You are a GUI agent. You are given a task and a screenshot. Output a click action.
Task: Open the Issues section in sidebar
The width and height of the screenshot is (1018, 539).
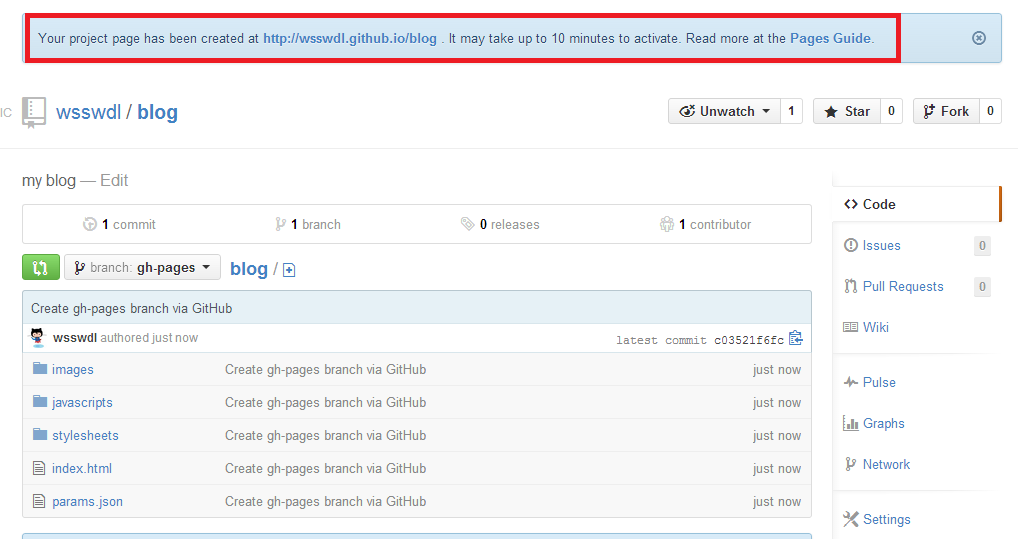click(881, 246)
